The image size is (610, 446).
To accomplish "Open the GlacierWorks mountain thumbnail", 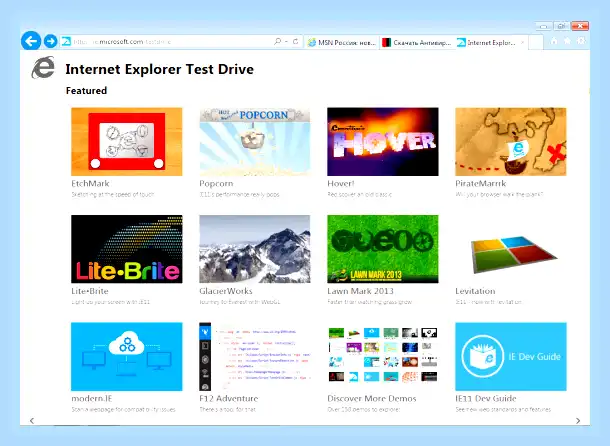I will pyautogui.click(x=255, y=249).
